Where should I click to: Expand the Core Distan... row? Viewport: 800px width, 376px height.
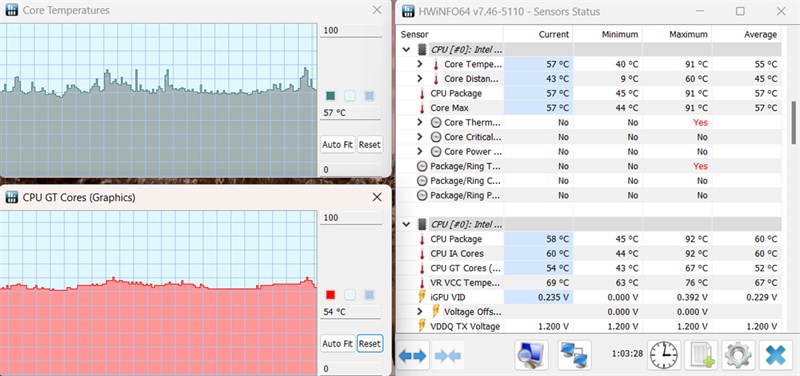419,79
